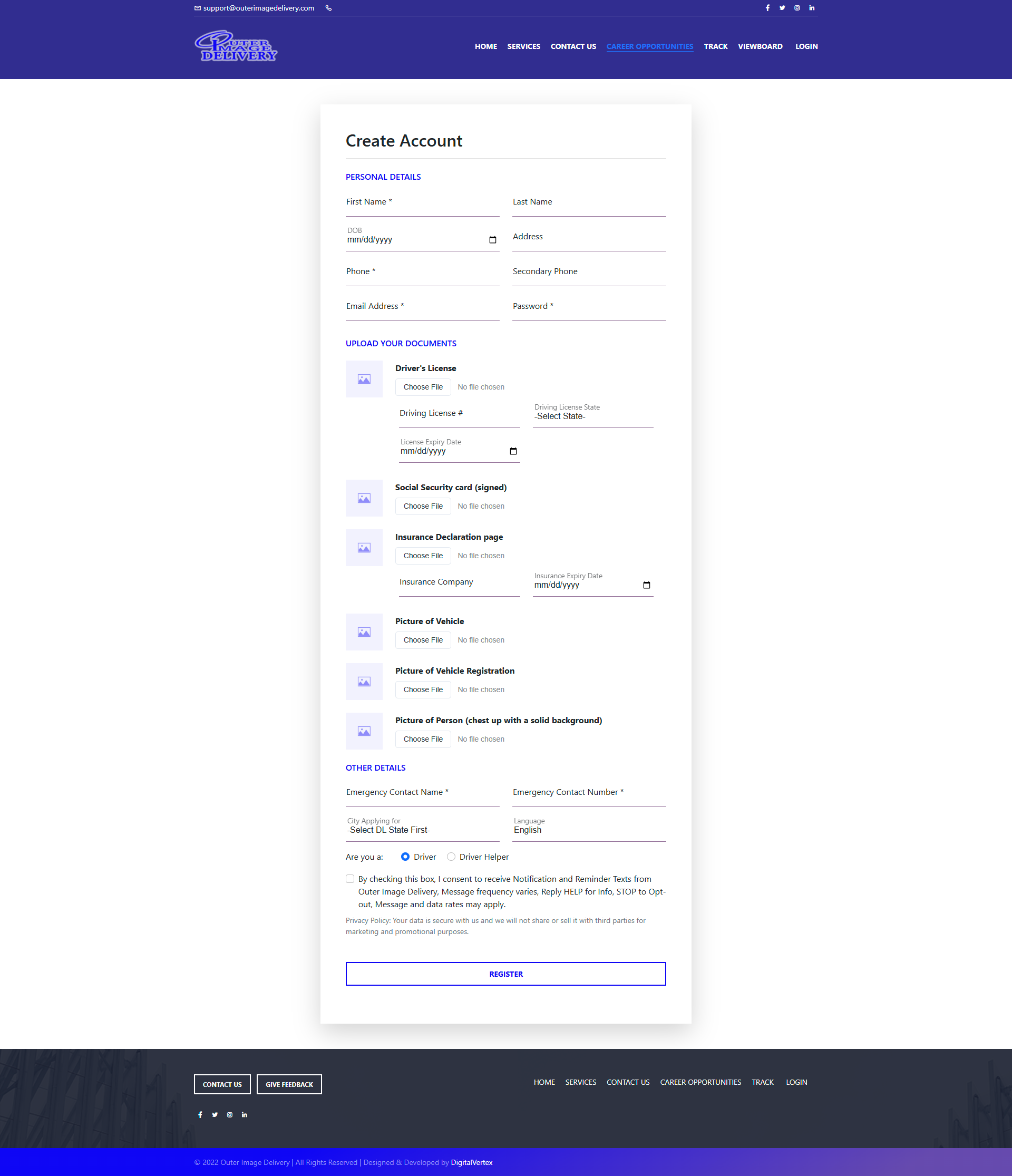Open the Twitter icon in the header
Image resolution: width=1012 pixels, height=1176 pixels.
click(x=782, y=8)
